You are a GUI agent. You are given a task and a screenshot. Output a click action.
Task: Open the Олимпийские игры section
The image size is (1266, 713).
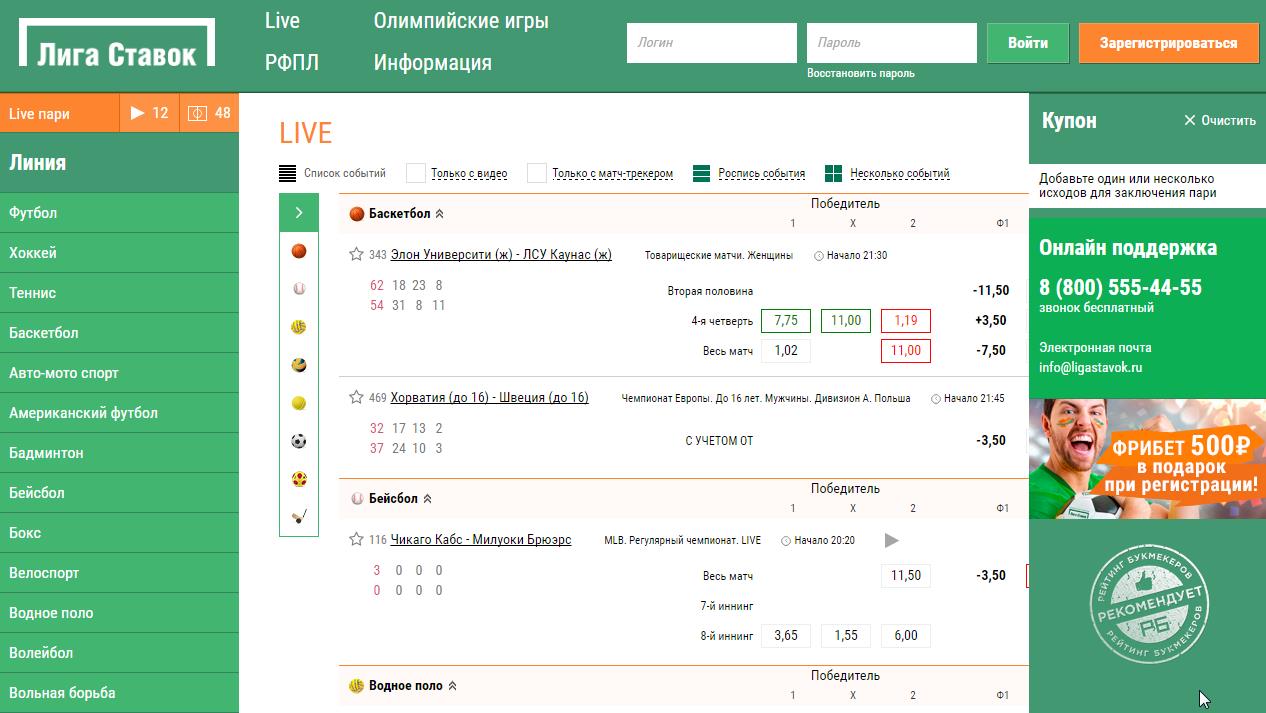point(461,20)
